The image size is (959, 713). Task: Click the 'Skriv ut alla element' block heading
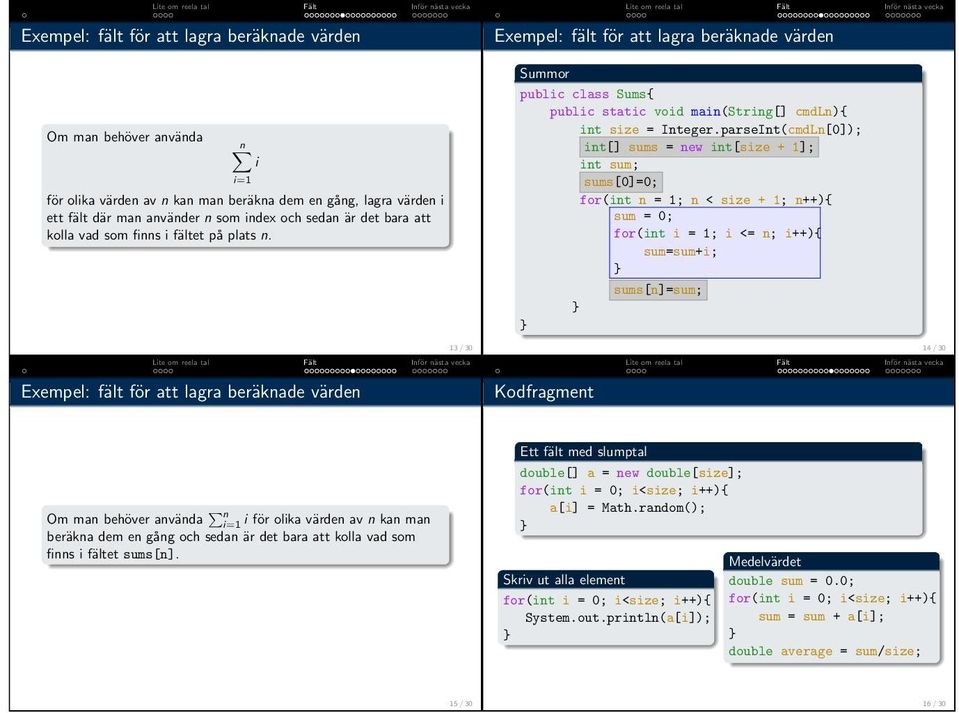click(x=563, y=580)
